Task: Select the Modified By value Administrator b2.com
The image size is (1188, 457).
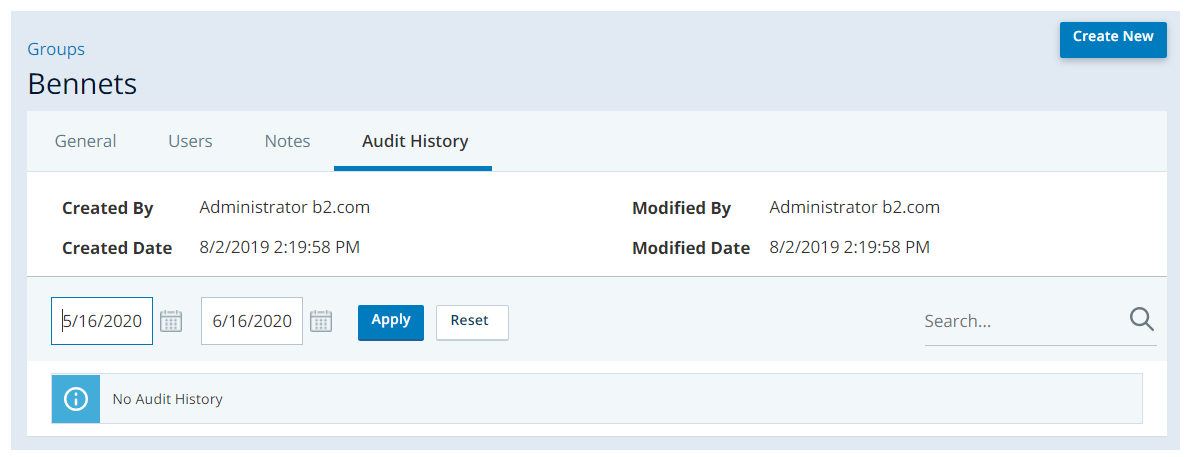Action: tap(854, 208)
